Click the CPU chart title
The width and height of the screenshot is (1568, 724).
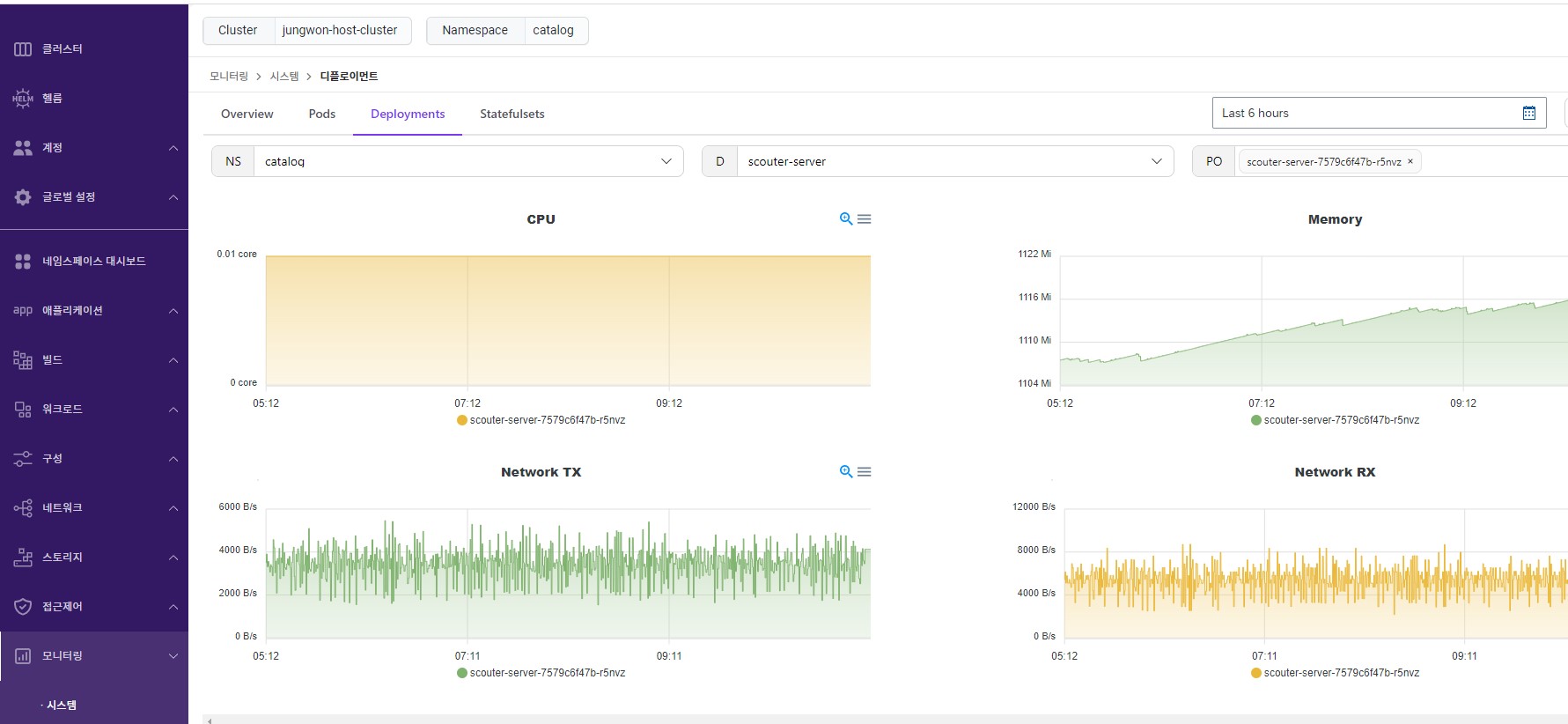[x=541, y=219]
